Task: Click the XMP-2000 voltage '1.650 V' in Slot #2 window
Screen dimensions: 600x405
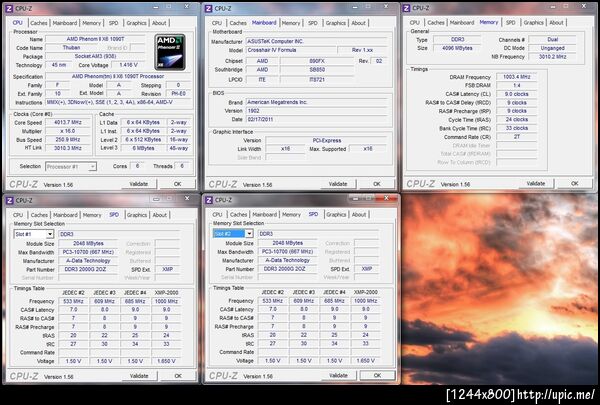Action: pyautogui.click(x=366, y=361)
